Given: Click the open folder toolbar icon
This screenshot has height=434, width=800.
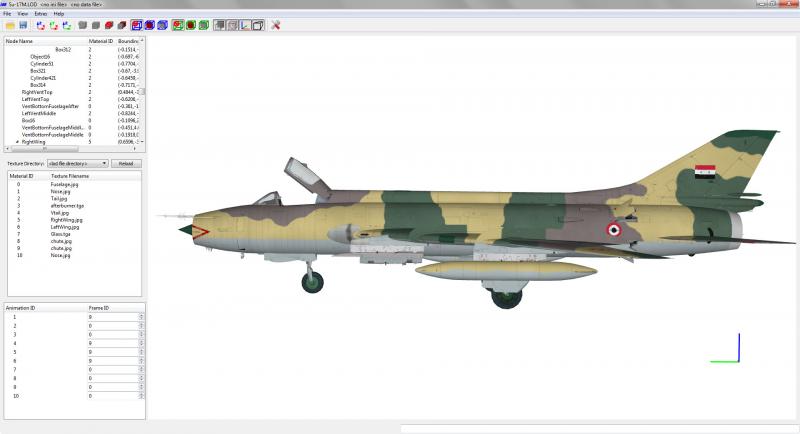Looking at the screenshot, I should (x=10, y=25).
